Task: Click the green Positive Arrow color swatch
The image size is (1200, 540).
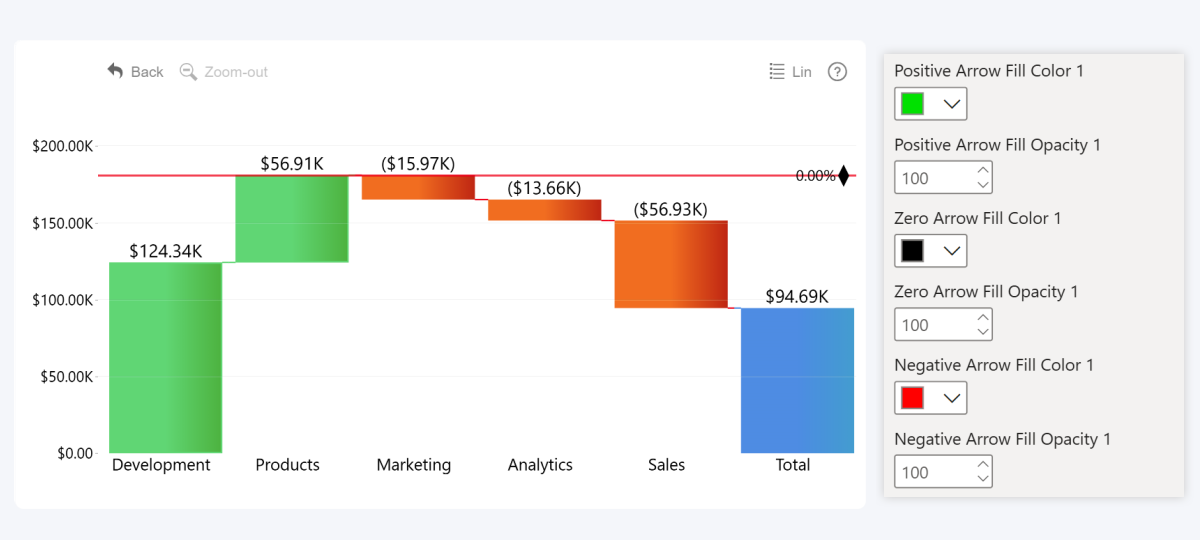Action: pyautogui.click(x=912, y=104)
